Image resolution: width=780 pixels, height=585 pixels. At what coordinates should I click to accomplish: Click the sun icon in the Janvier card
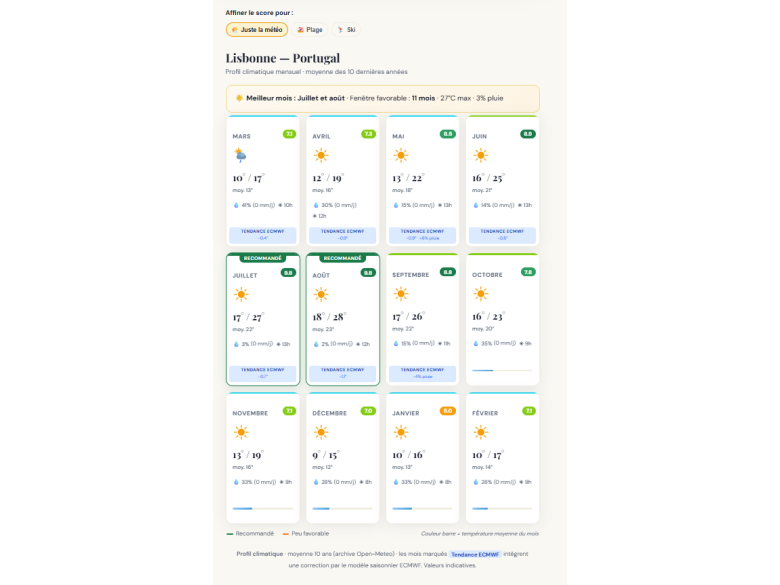pos(400,432)
